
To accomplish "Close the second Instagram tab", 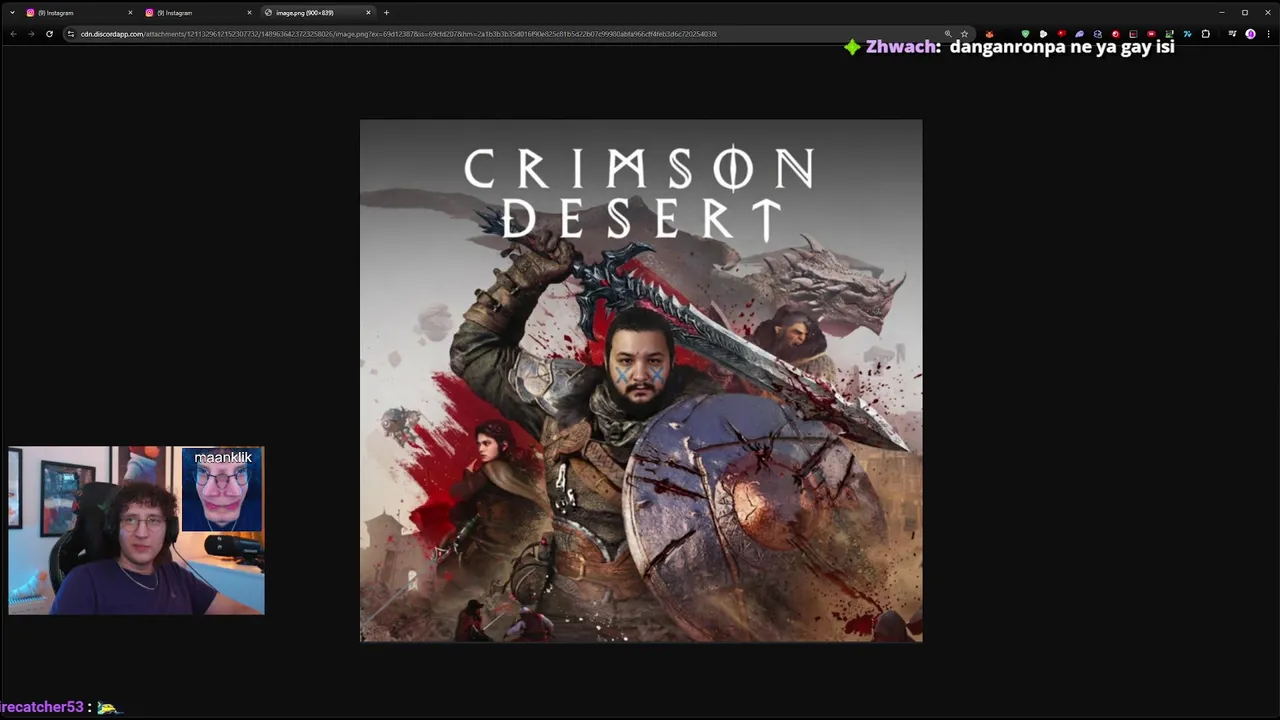I will pyautogui.click(x=249, y=12).
